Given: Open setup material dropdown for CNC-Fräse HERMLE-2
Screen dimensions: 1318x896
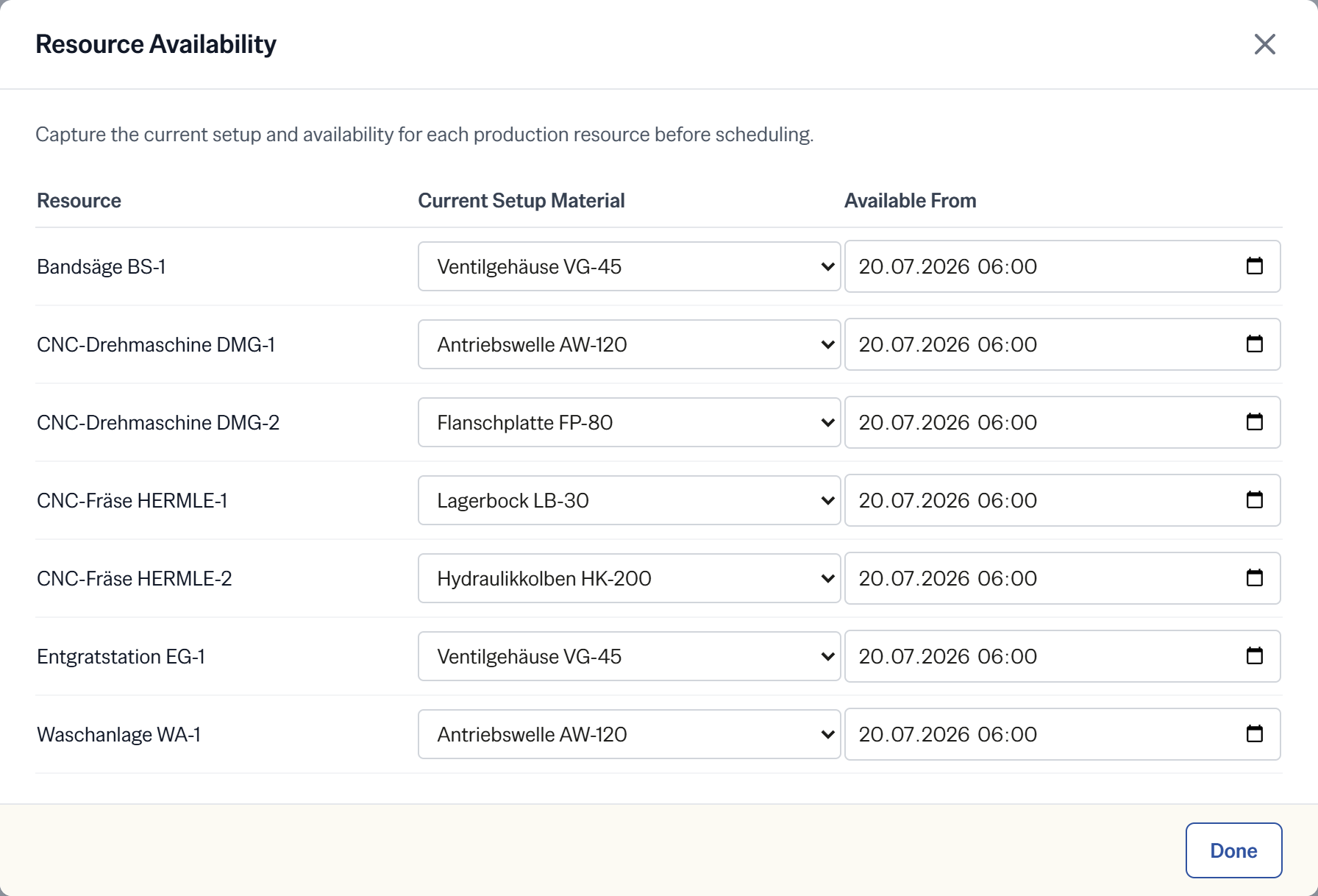Looking at the screenshot, I should click(x=629, y=578).
